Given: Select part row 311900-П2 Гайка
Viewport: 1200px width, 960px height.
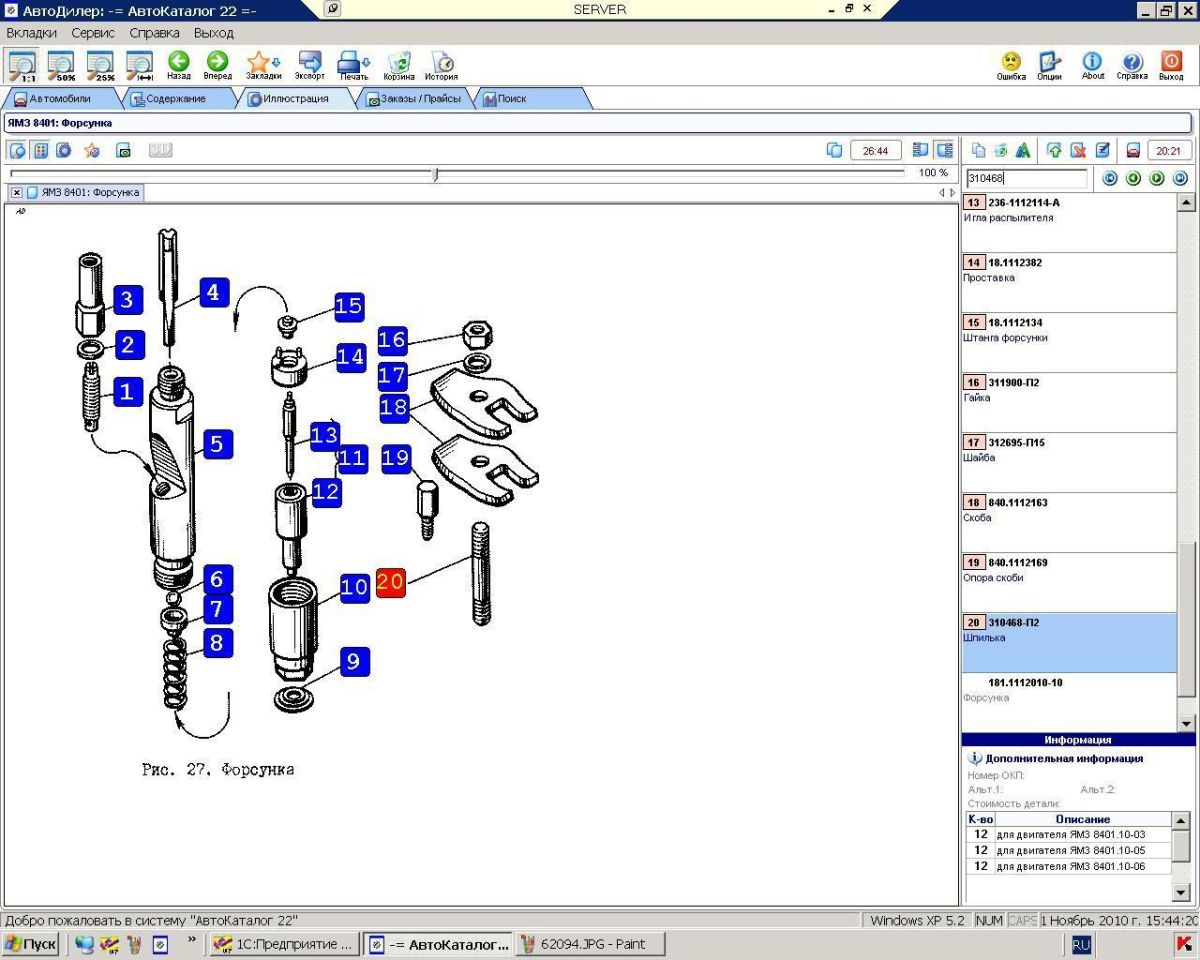Looking at the screenshot, I should pos(1069,402).
